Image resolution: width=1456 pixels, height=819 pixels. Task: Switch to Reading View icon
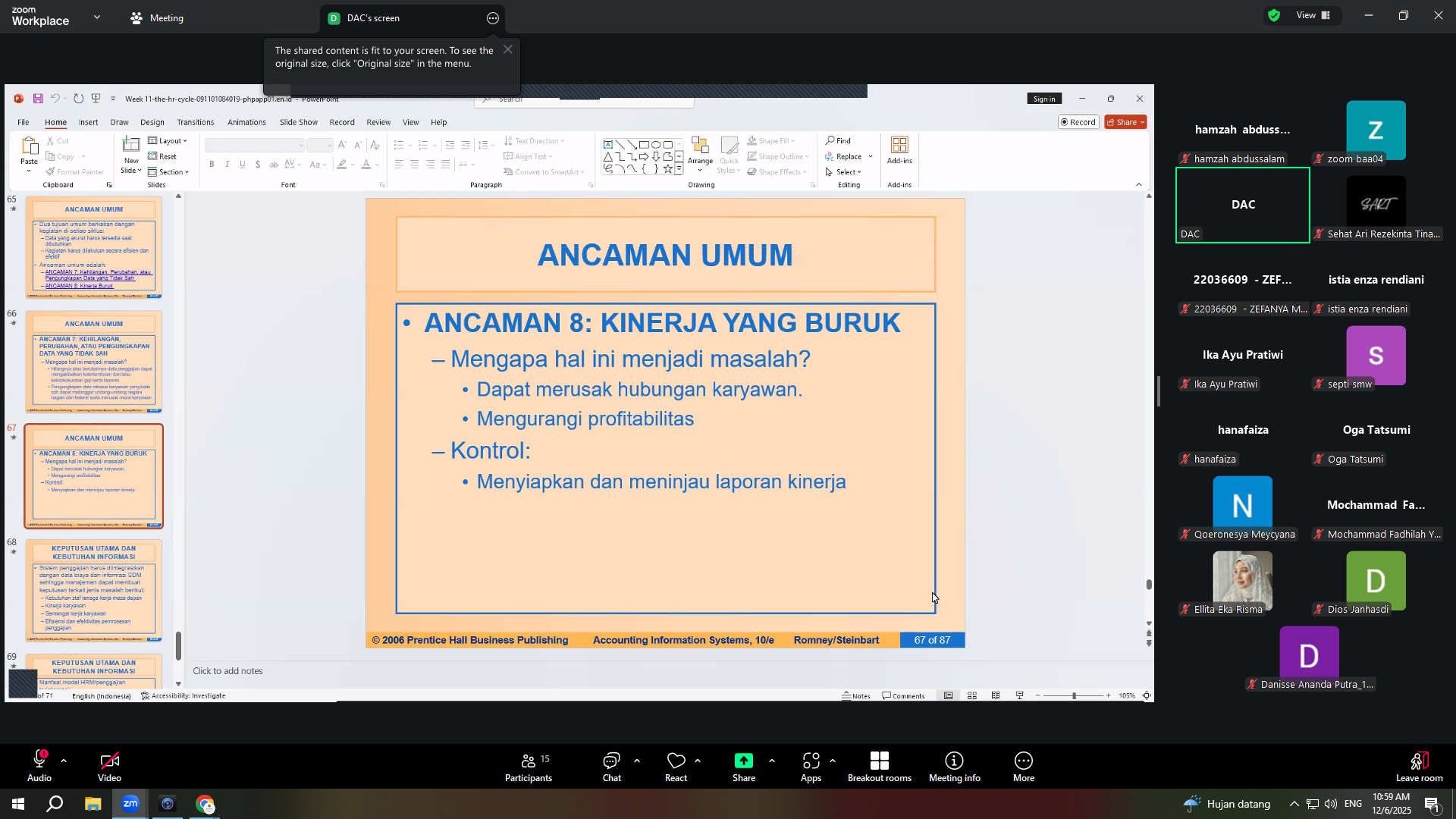click(x=996, y=696)
